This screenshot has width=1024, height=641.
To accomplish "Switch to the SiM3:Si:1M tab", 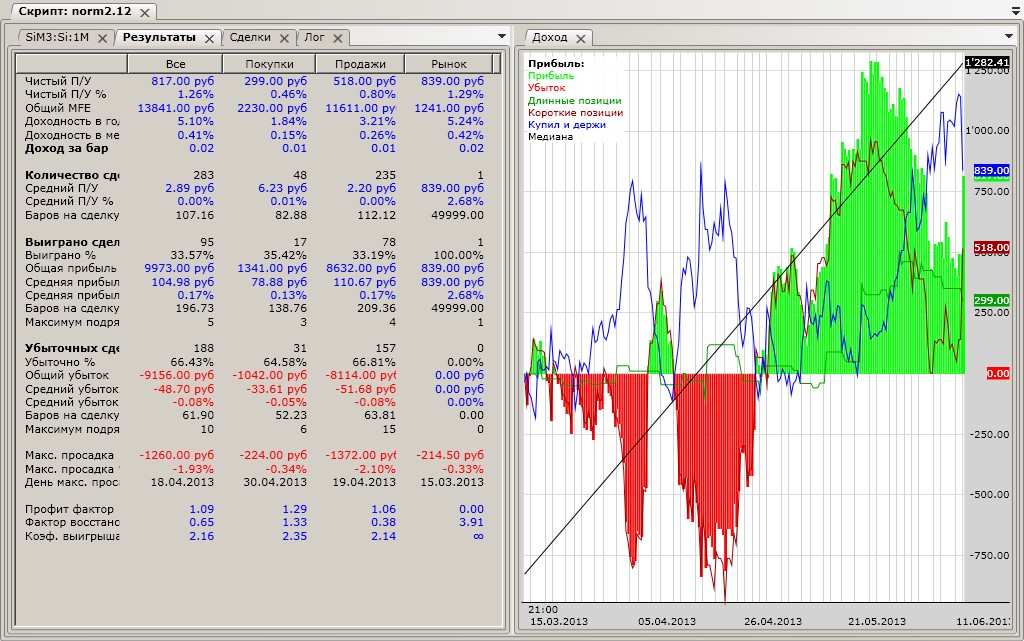I will 57,37.
